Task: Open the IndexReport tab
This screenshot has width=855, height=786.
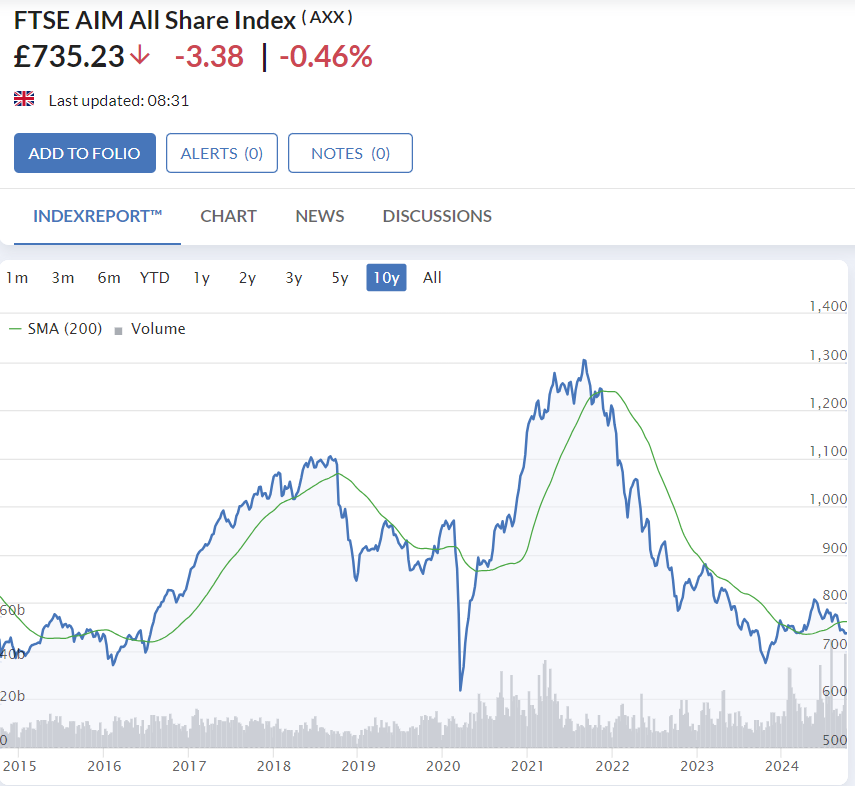Action: point(97,216)
